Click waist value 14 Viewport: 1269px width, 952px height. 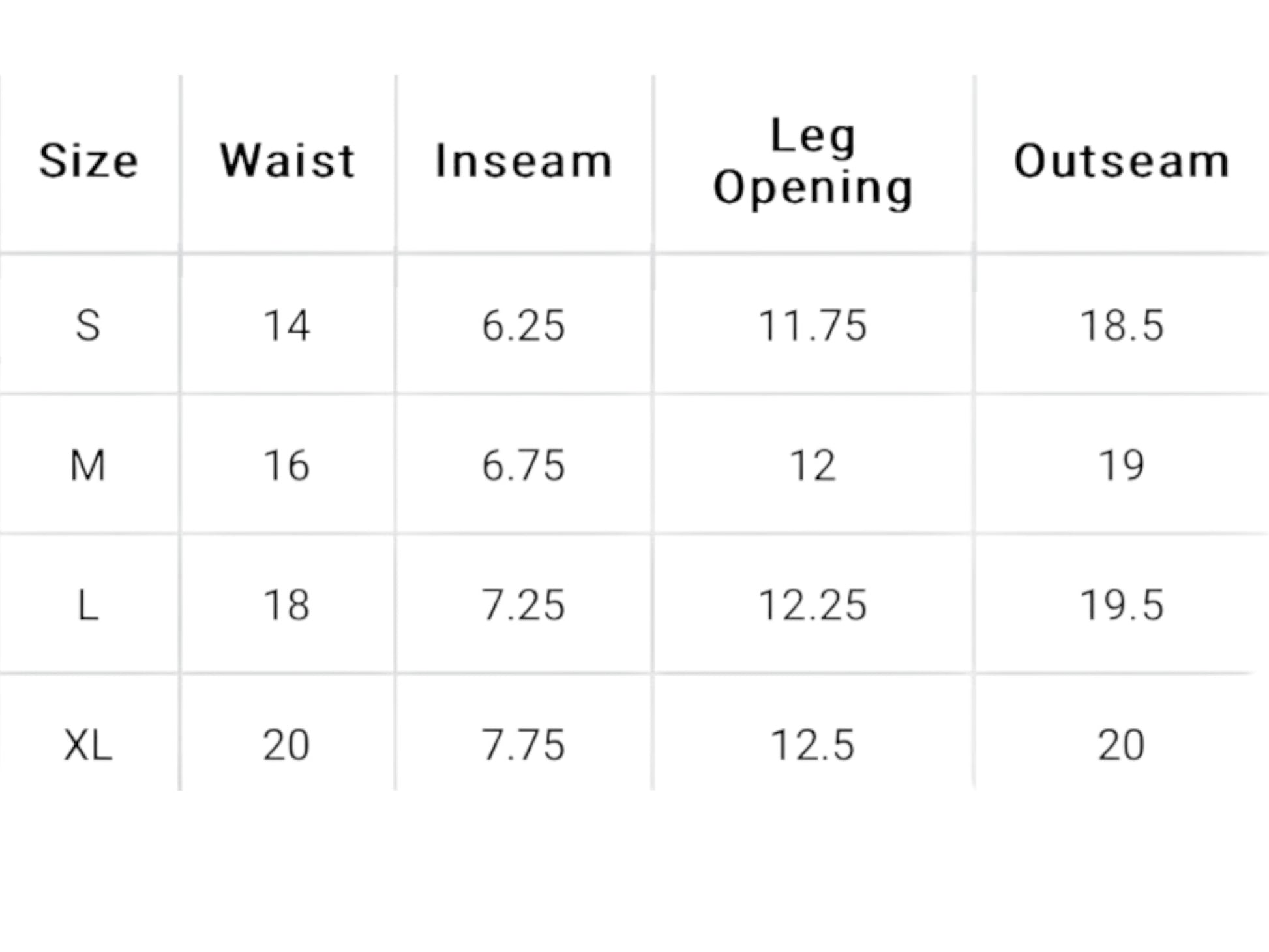(x=286, y=325)
